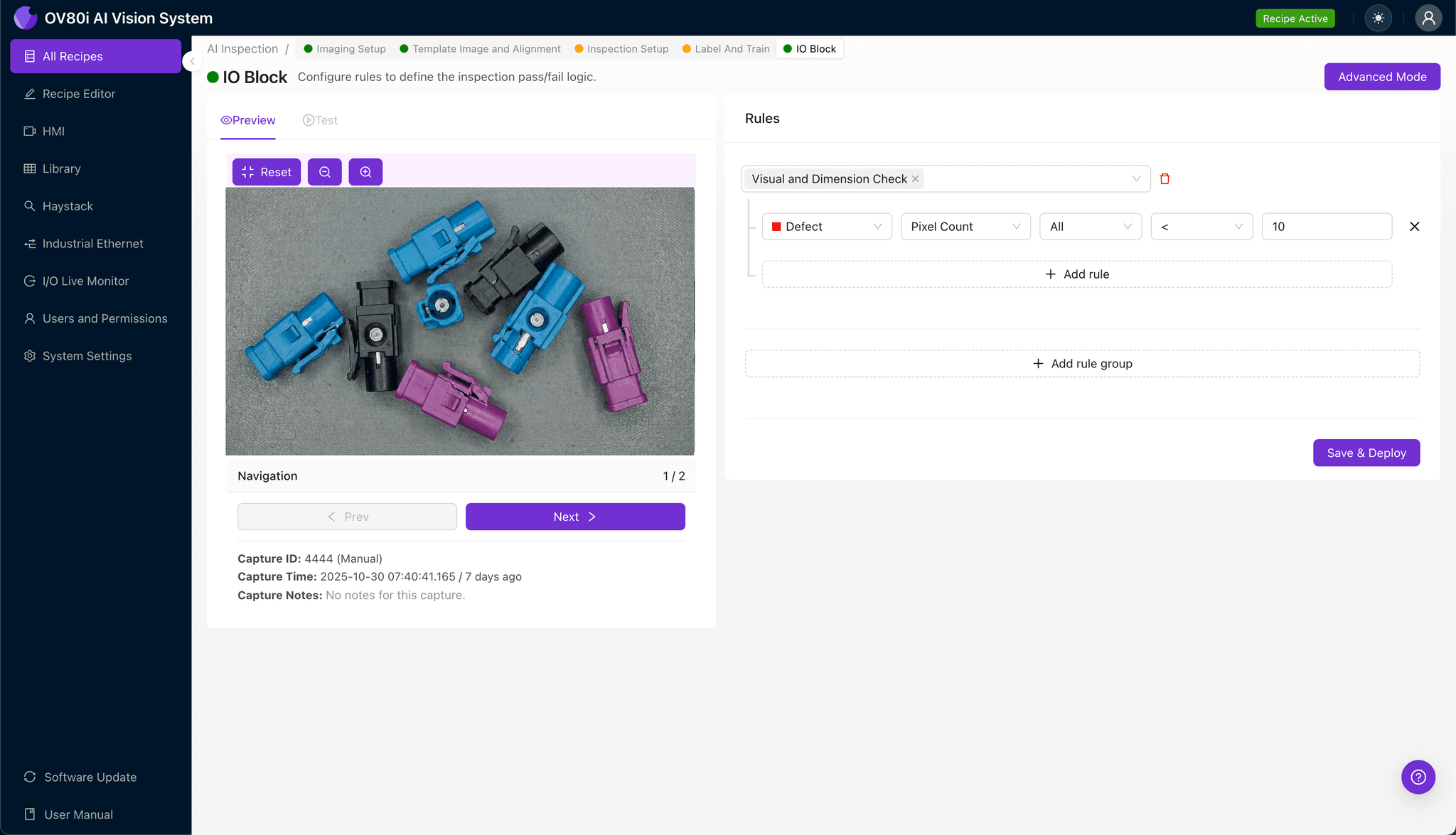Open the Defect class dropdown
The image size is (1456, 835).
pos(826,226)
